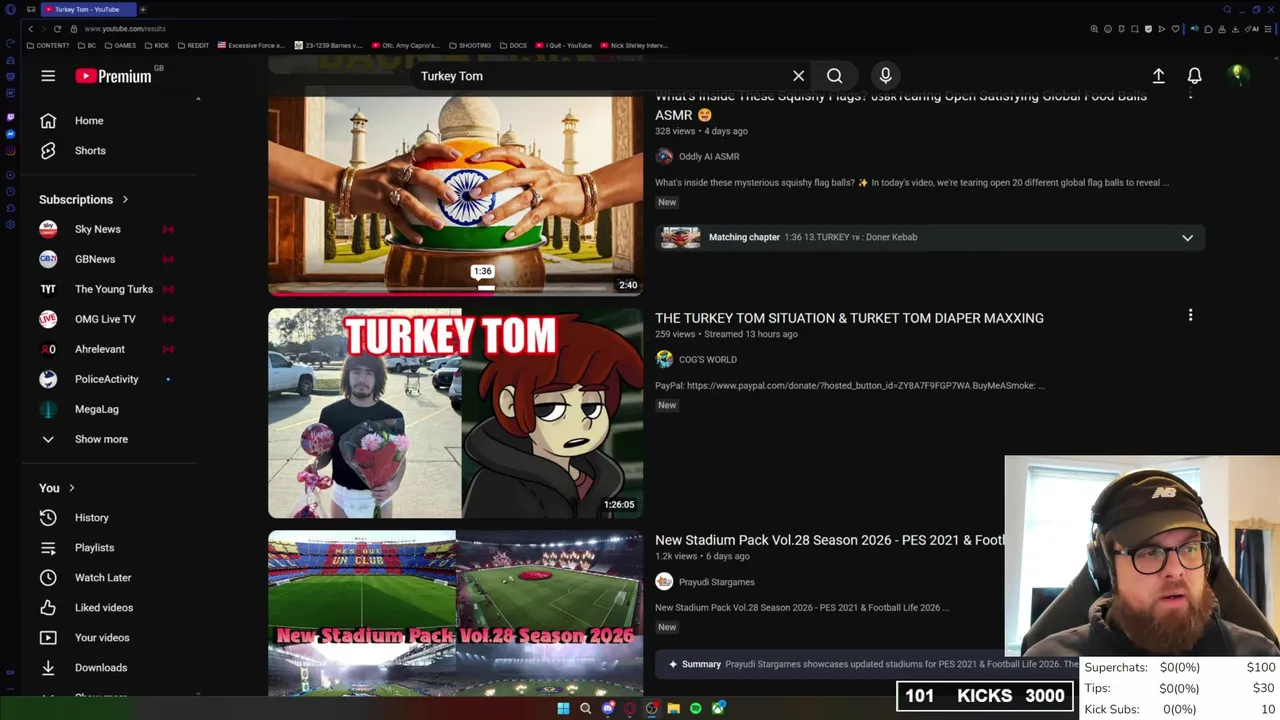The height and width of the screenshot is (720, 1280).
Task: Open Watch Later in sidebar
Action: [x=104, y=578]
